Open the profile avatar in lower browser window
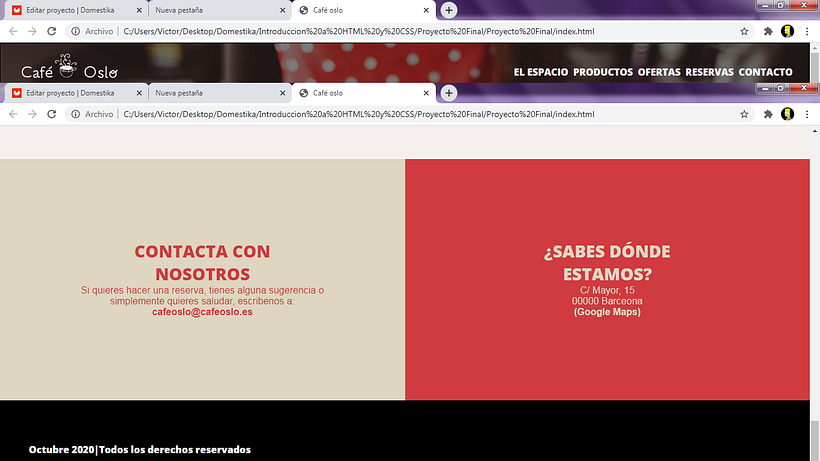The image size is (820, 461). (788, 114)
